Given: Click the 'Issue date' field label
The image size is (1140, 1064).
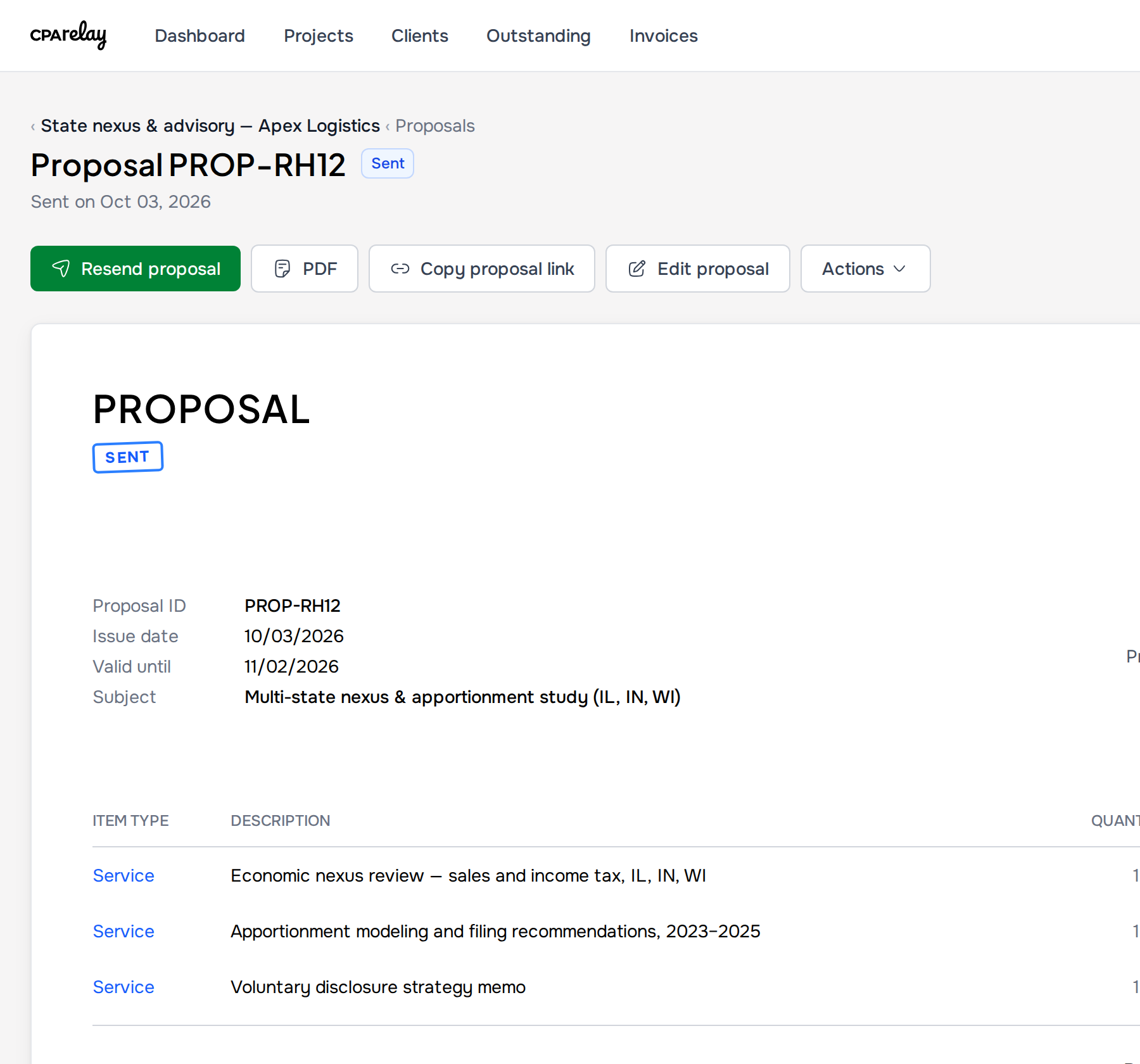Looking at the screenshot, I should 136,636.
